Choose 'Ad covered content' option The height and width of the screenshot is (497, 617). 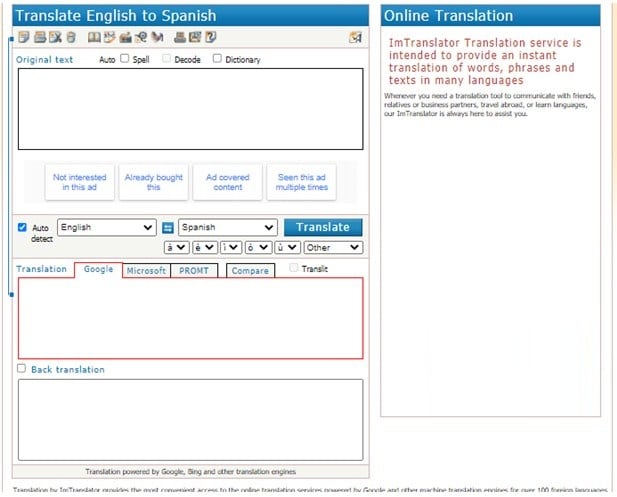227,182
